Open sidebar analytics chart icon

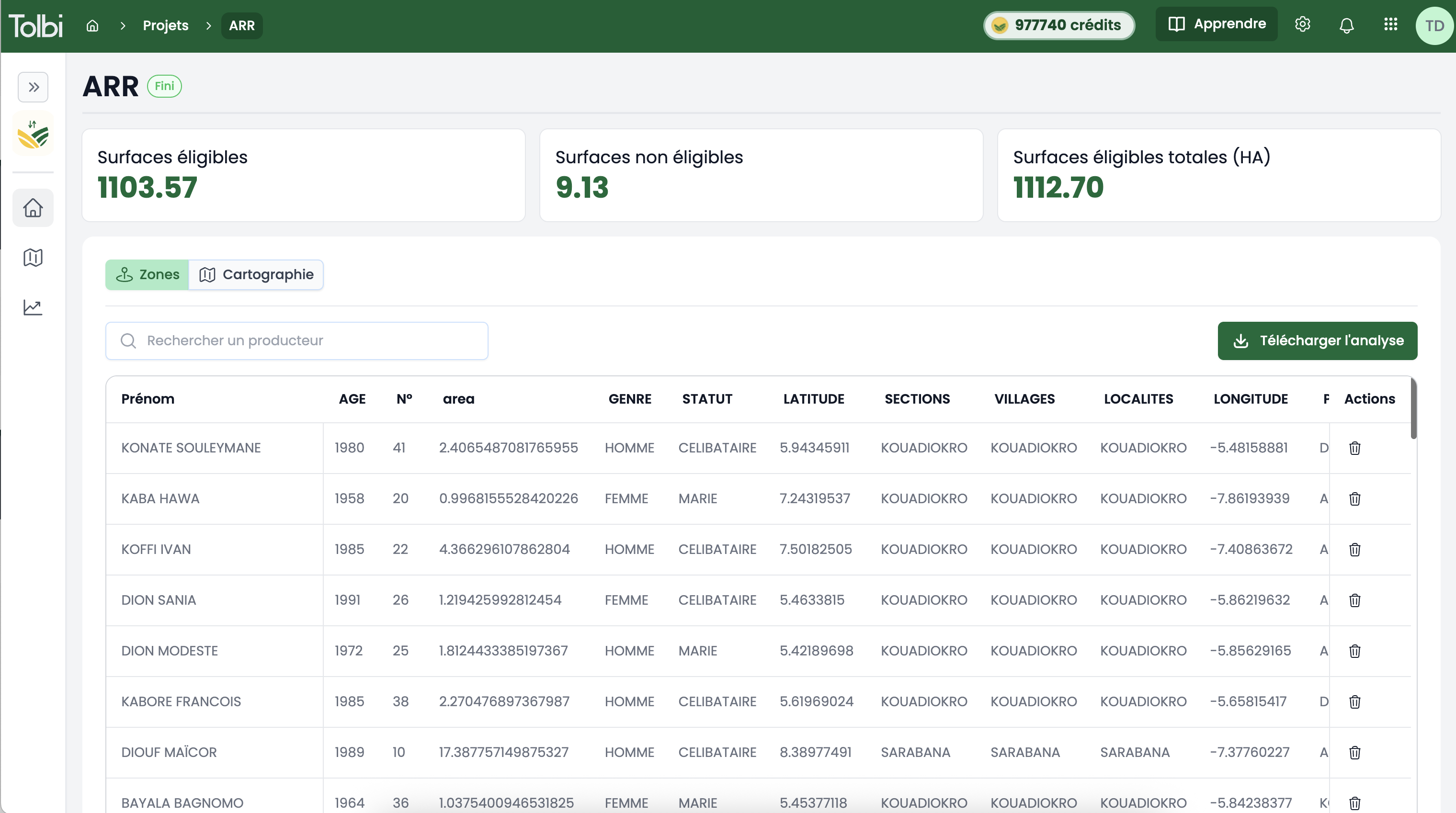point(33,307)
